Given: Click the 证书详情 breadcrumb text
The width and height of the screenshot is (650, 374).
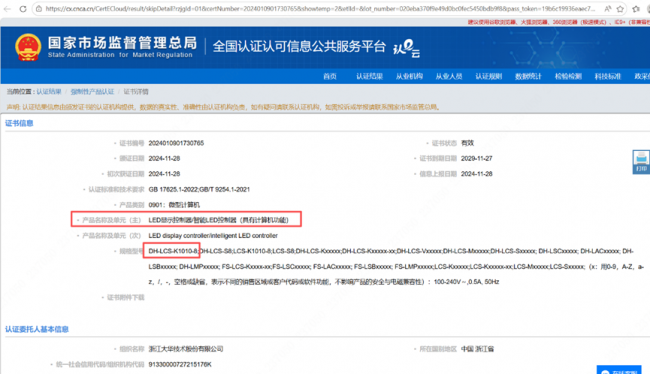Looking at the screenshot, I should pyautogui.click(x=136, y=92).
